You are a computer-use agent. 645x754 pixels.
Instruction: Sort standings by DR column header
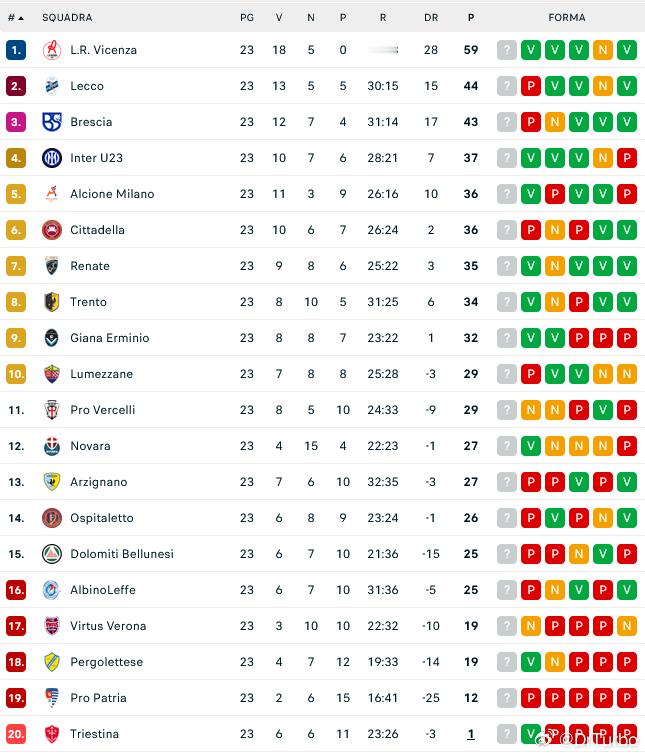pos(431,18)
